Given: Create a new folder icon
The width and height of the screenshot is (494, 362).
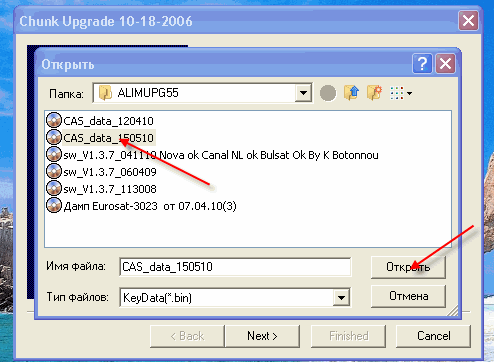Looking at the screenshot, I should click(374, 93).
